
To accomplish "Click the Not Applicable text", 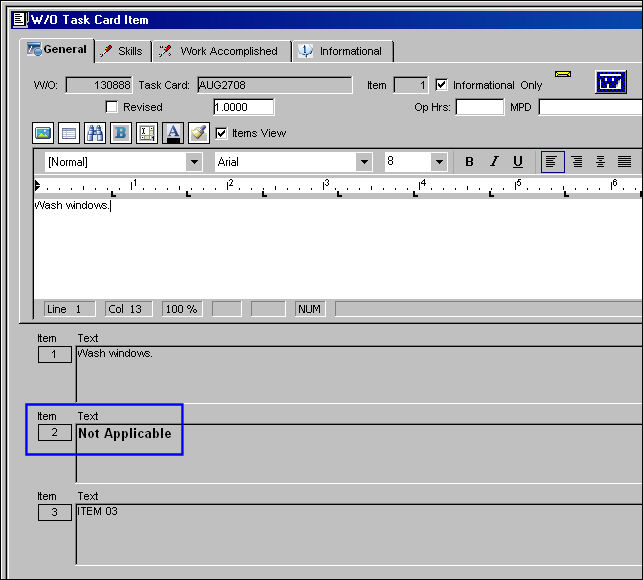I will (125, 434).
